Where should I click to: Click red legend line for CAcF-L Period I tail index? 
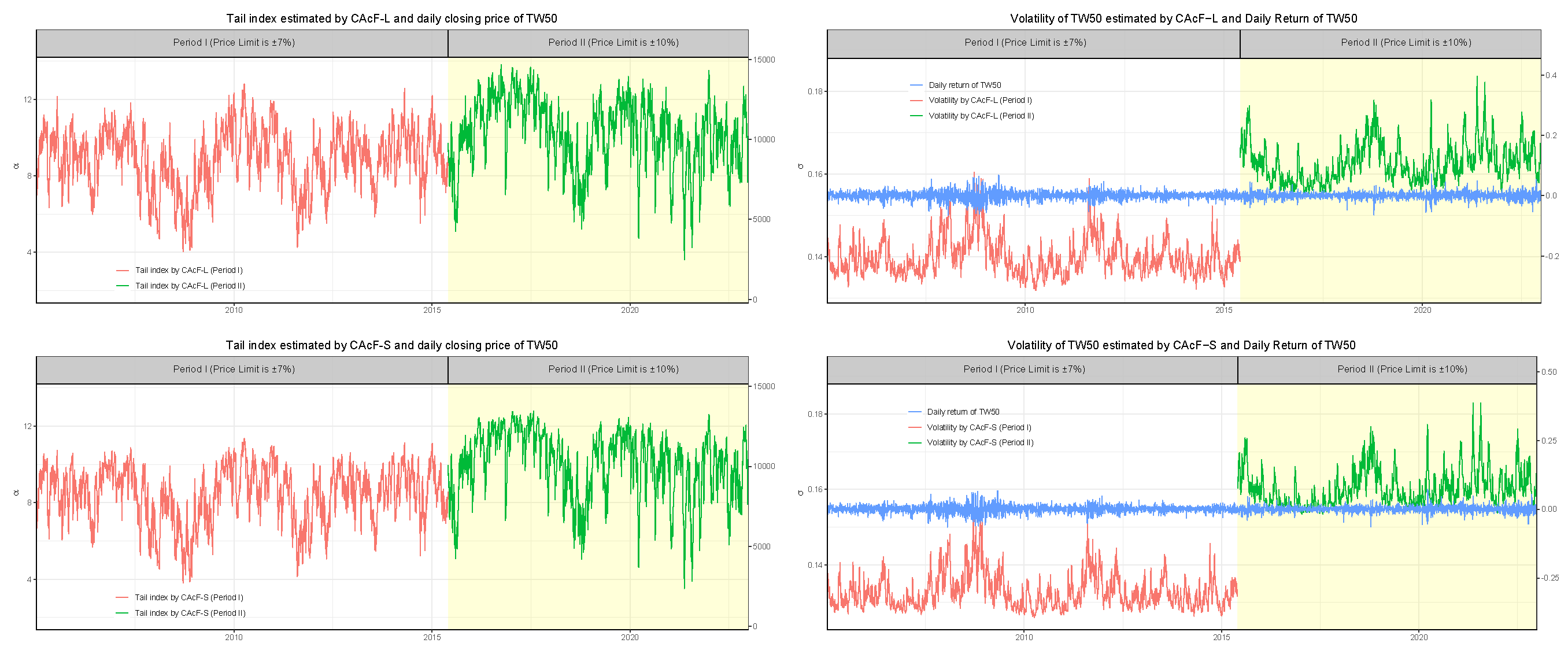[x=123, y=271]
